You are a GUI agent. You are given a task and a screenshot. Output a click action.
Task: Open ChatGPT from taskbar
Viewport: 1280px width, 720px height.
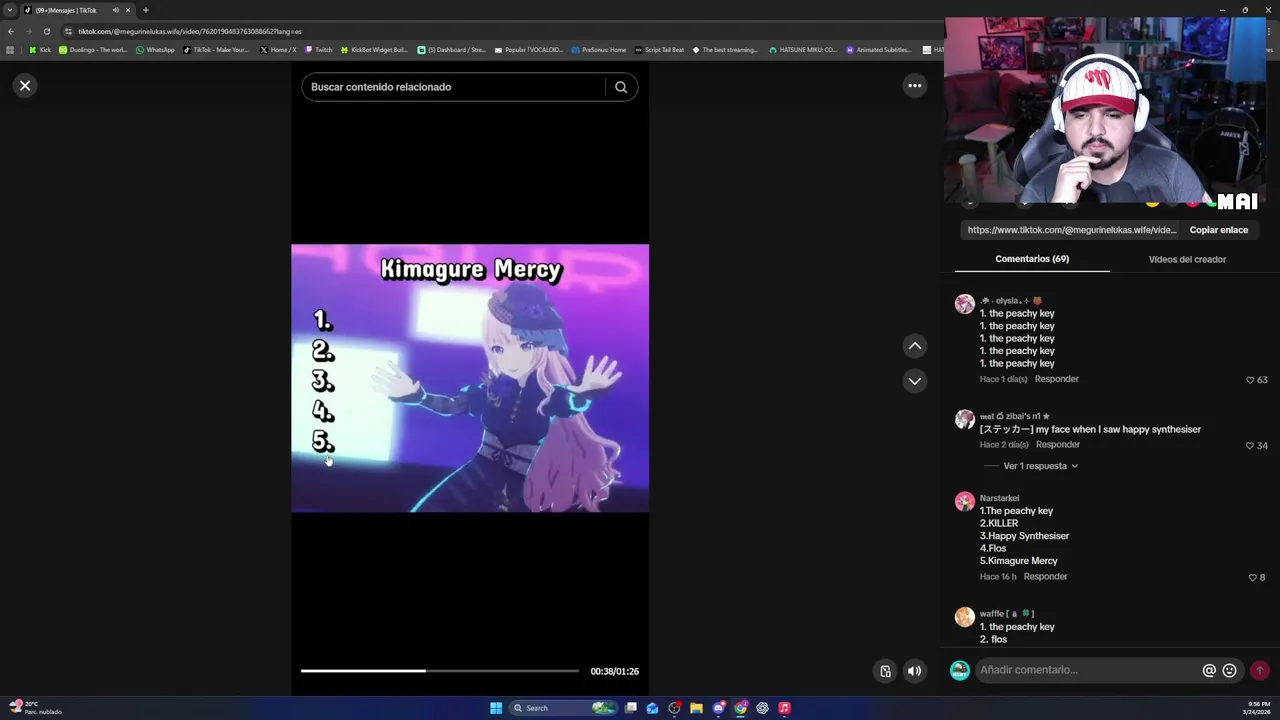coord(762,708)
